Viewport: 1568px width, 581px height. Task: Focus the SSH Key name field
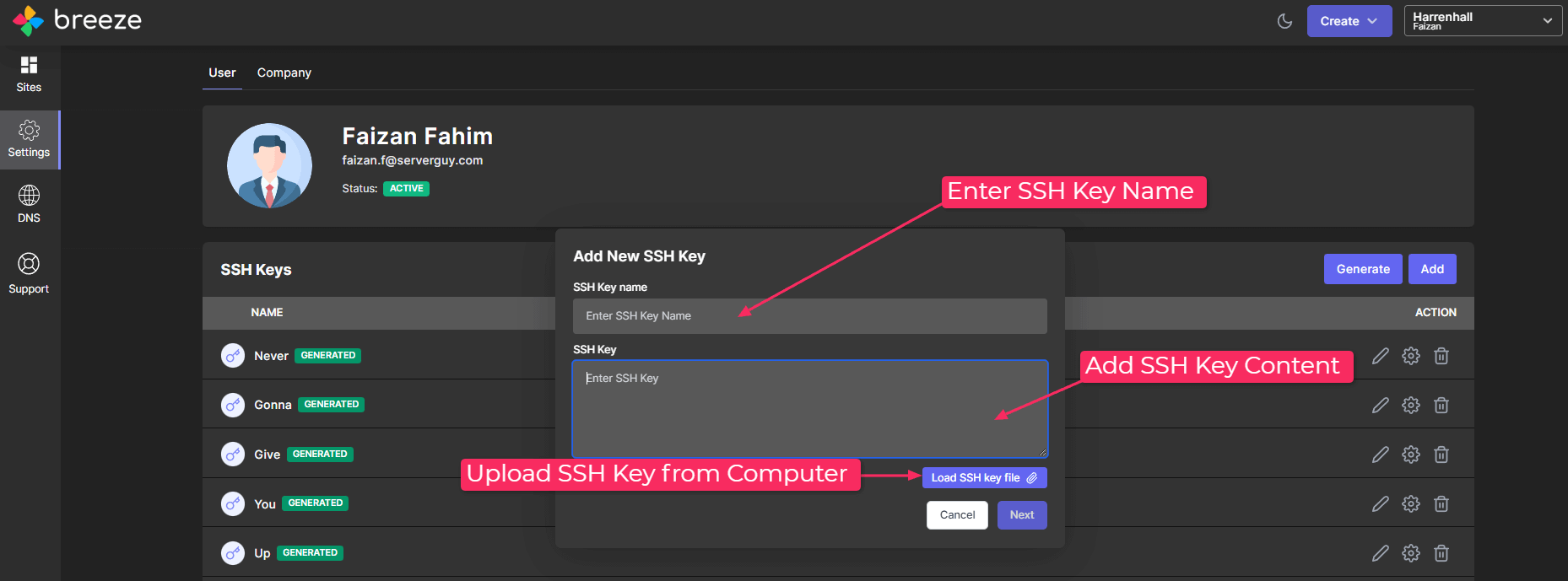coord(809,315)
